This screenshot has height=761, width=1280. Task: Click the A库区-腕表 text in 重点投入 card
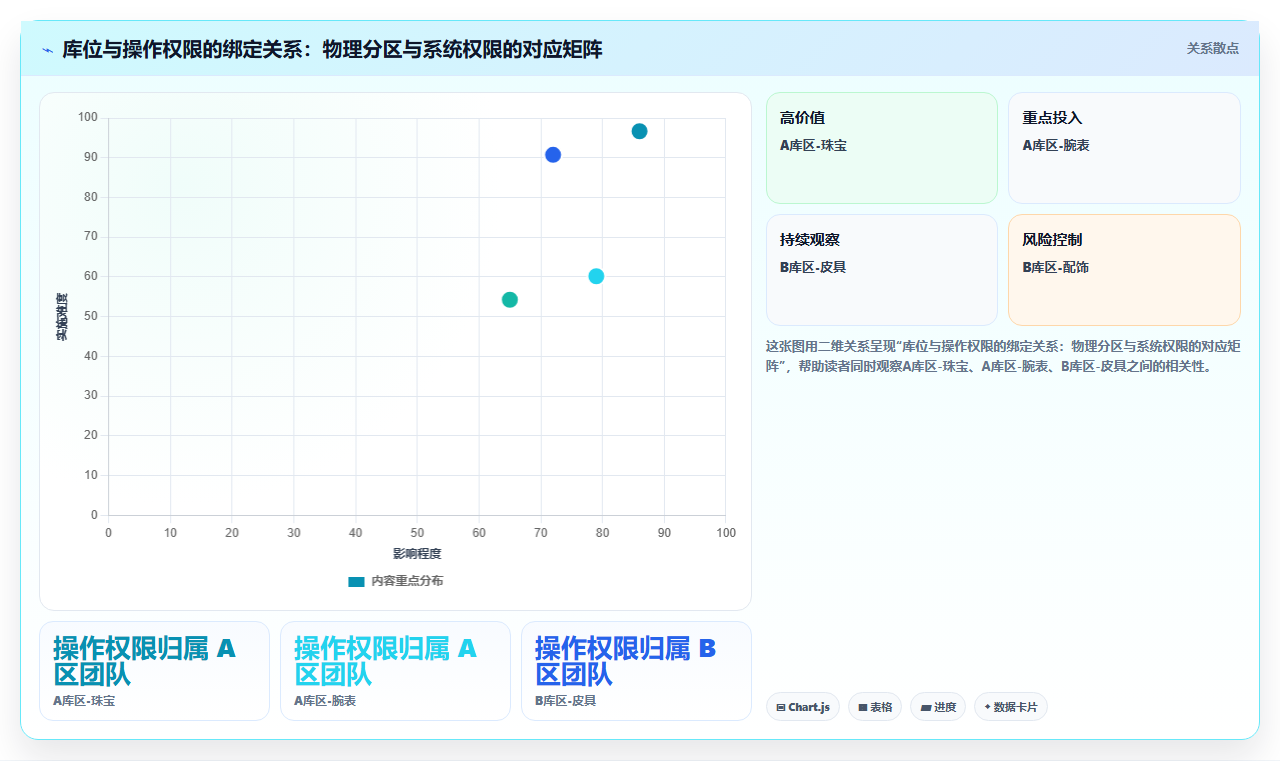click(1056, 145)
